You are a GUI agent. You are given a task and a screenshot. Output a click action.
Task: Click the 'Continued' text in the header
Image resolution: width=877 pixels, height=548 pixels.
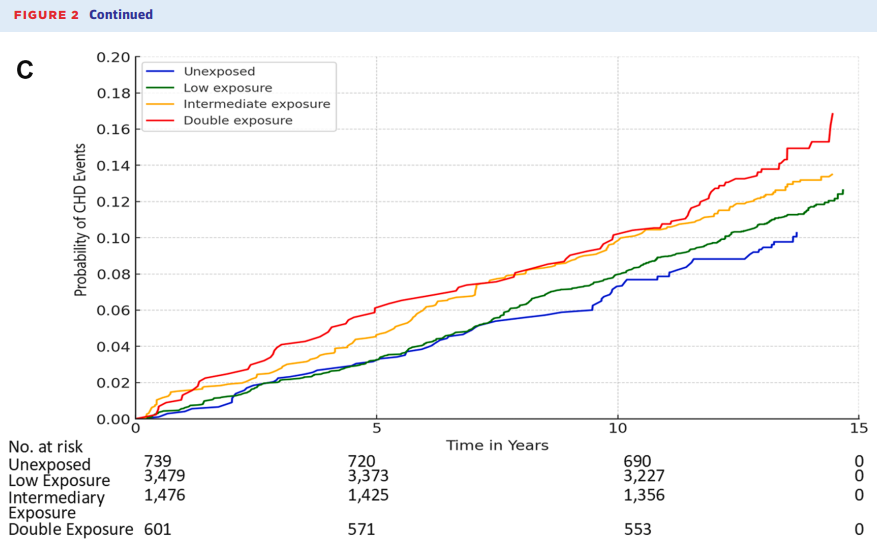click(x=121, y=15)
